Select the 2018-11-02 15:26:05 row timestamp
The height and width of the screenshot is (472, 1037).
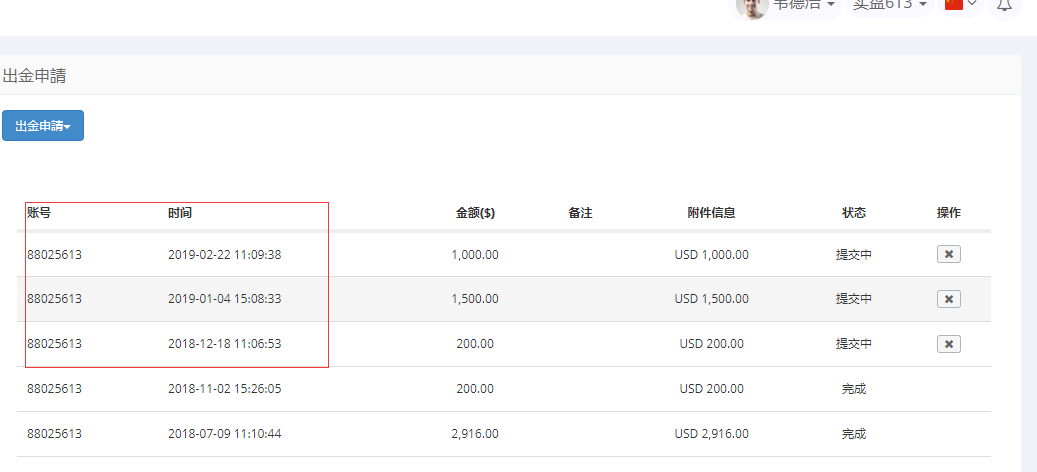[224, 389]
